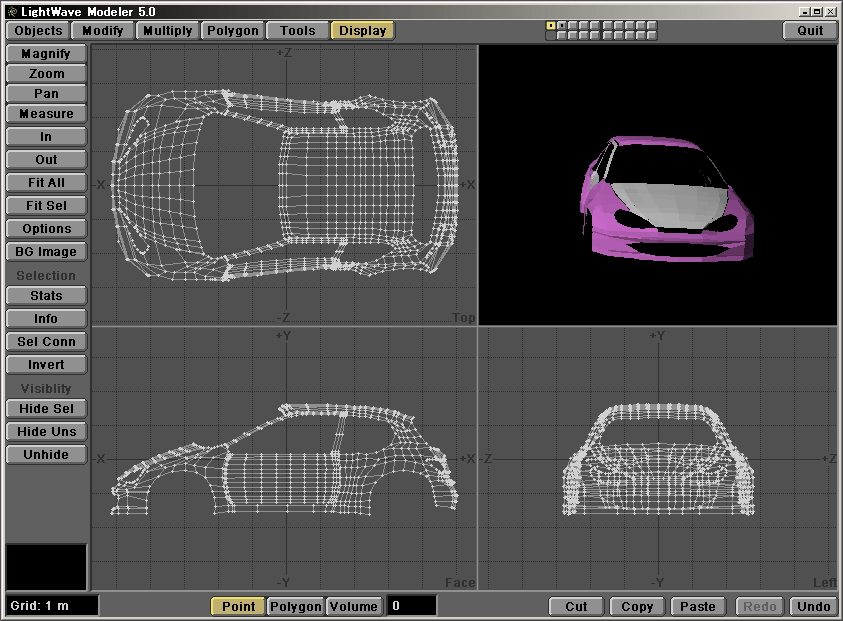Viewport: 843px width, 621px height.
Task: Click the shaded car preview viewport
Action: pyautogui.click(x=658, y=185)
